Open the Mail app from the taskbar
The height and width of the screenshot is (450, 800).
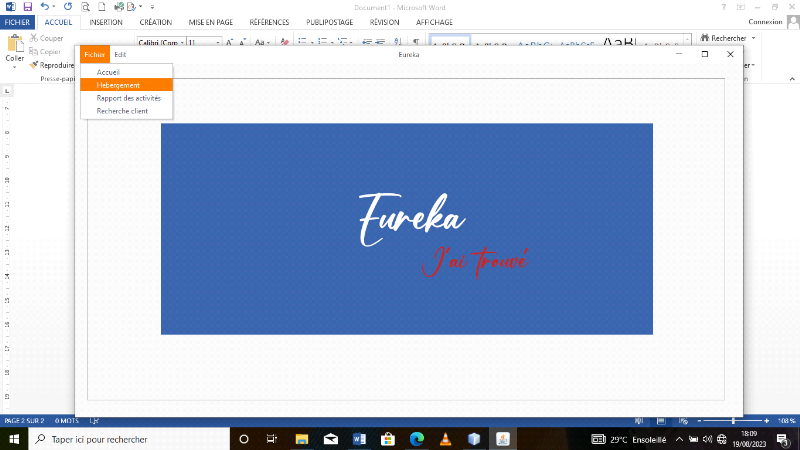[331, 439]
